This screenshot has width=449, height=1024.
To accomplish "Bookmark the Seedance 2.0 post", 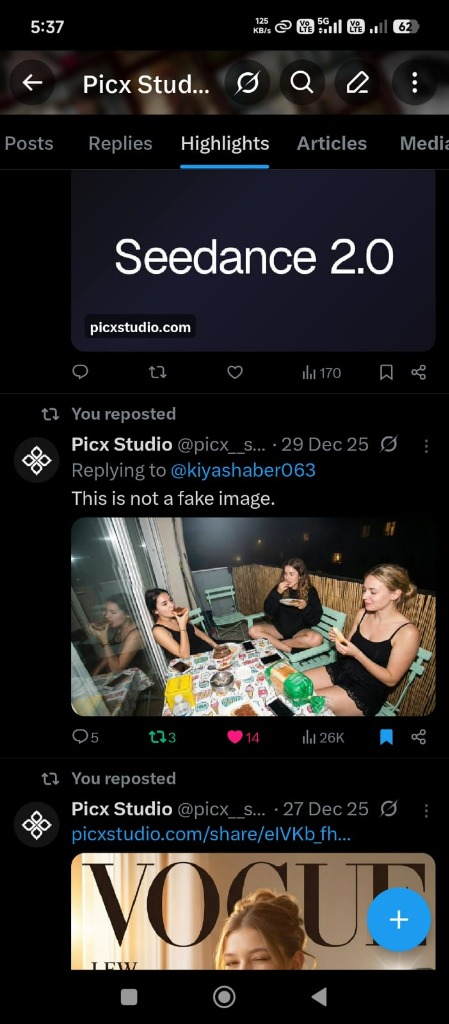I will click(x=386, y=372).
